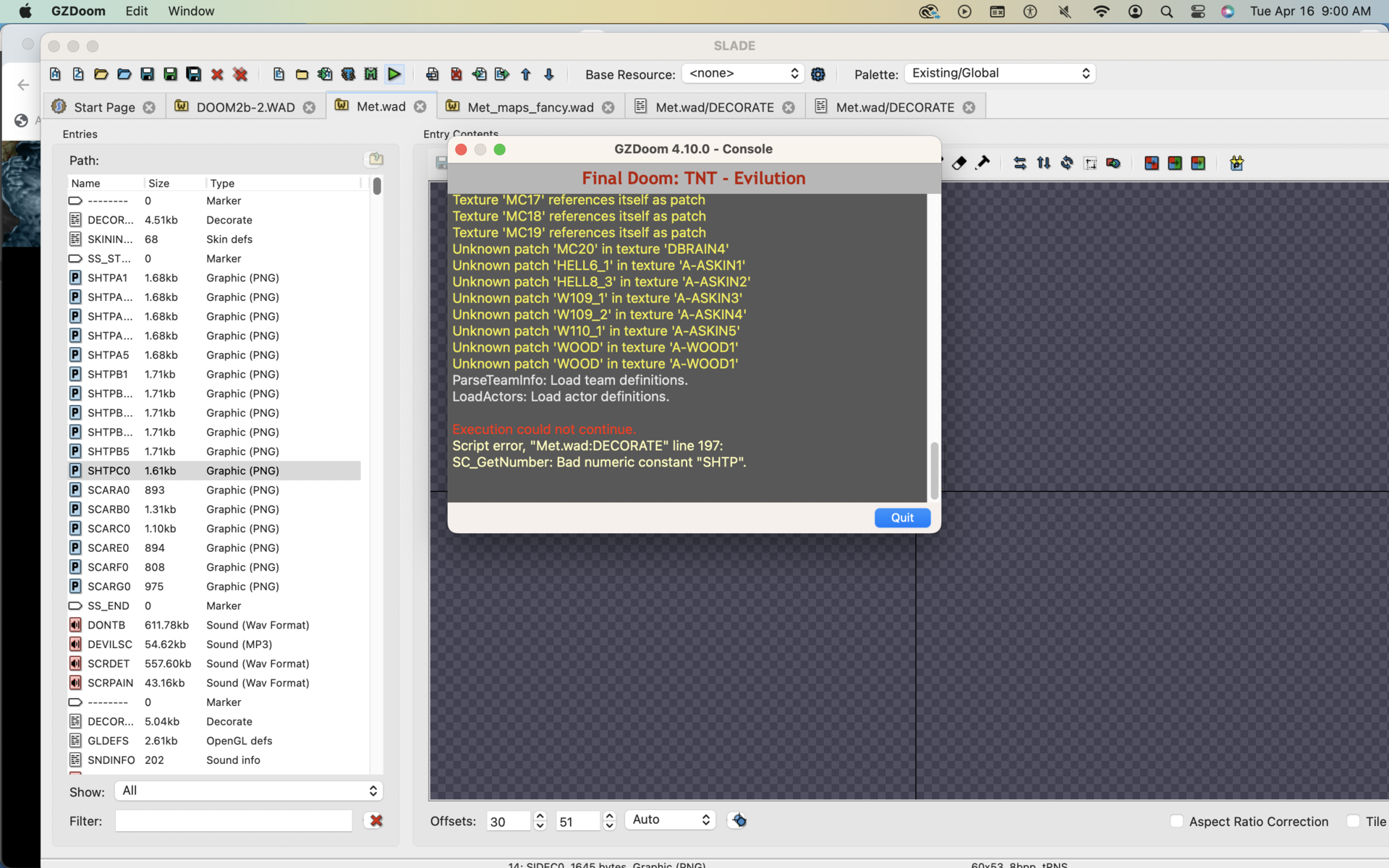This screenshot has width=1389, height=868.
Task: Toggle the Tile checkbox
Action: coord(1354,821)
